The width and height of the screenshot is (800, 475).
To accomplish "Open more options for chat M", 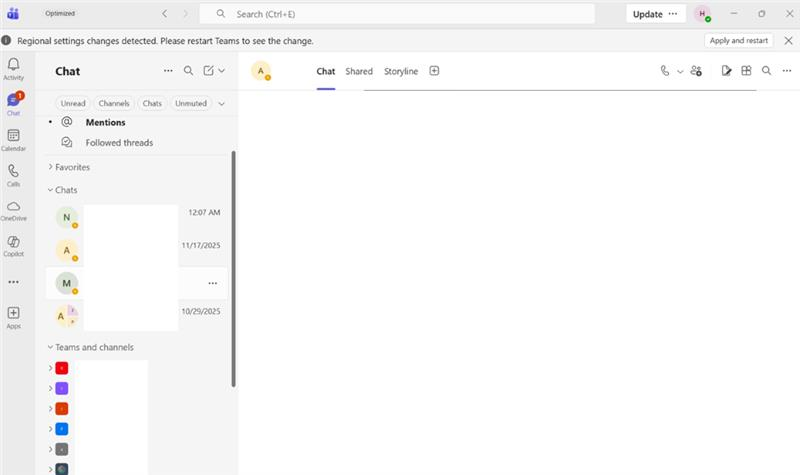I will pyautogui.click(x=213, y=283).
